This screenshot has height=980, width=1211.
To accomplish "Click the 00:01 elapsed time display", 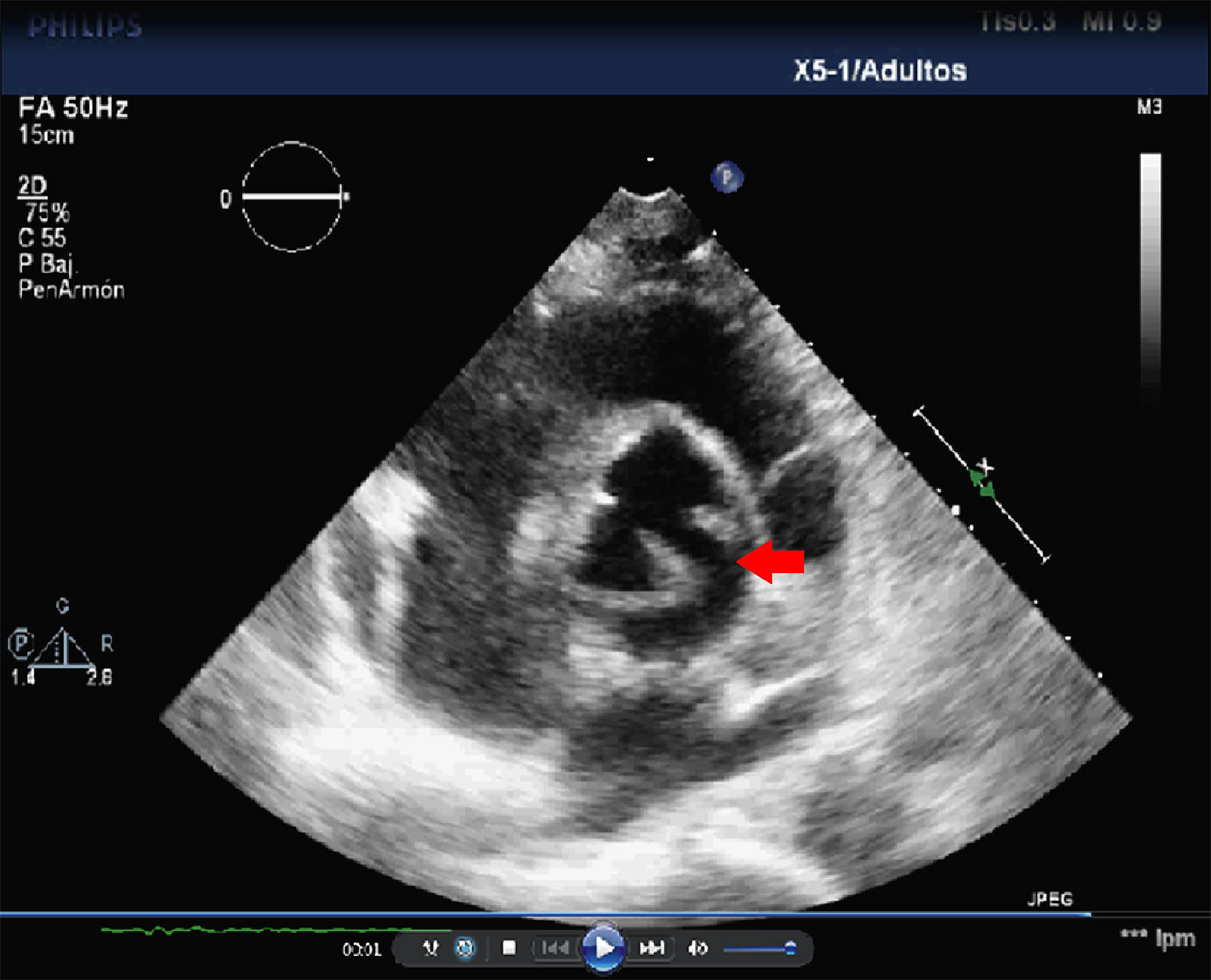I will point(362,949).
